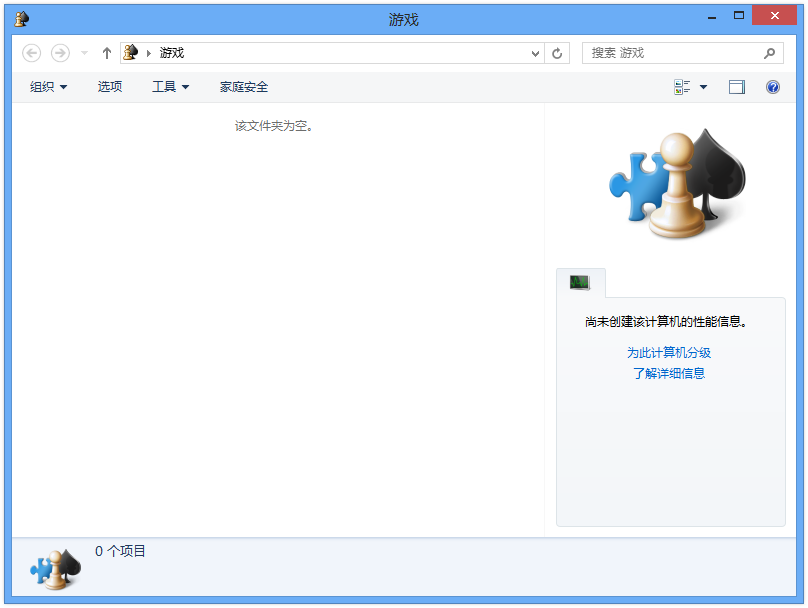Select the performance monitor tab icon
Screen dimensions: 808x608
click(580, 282)
